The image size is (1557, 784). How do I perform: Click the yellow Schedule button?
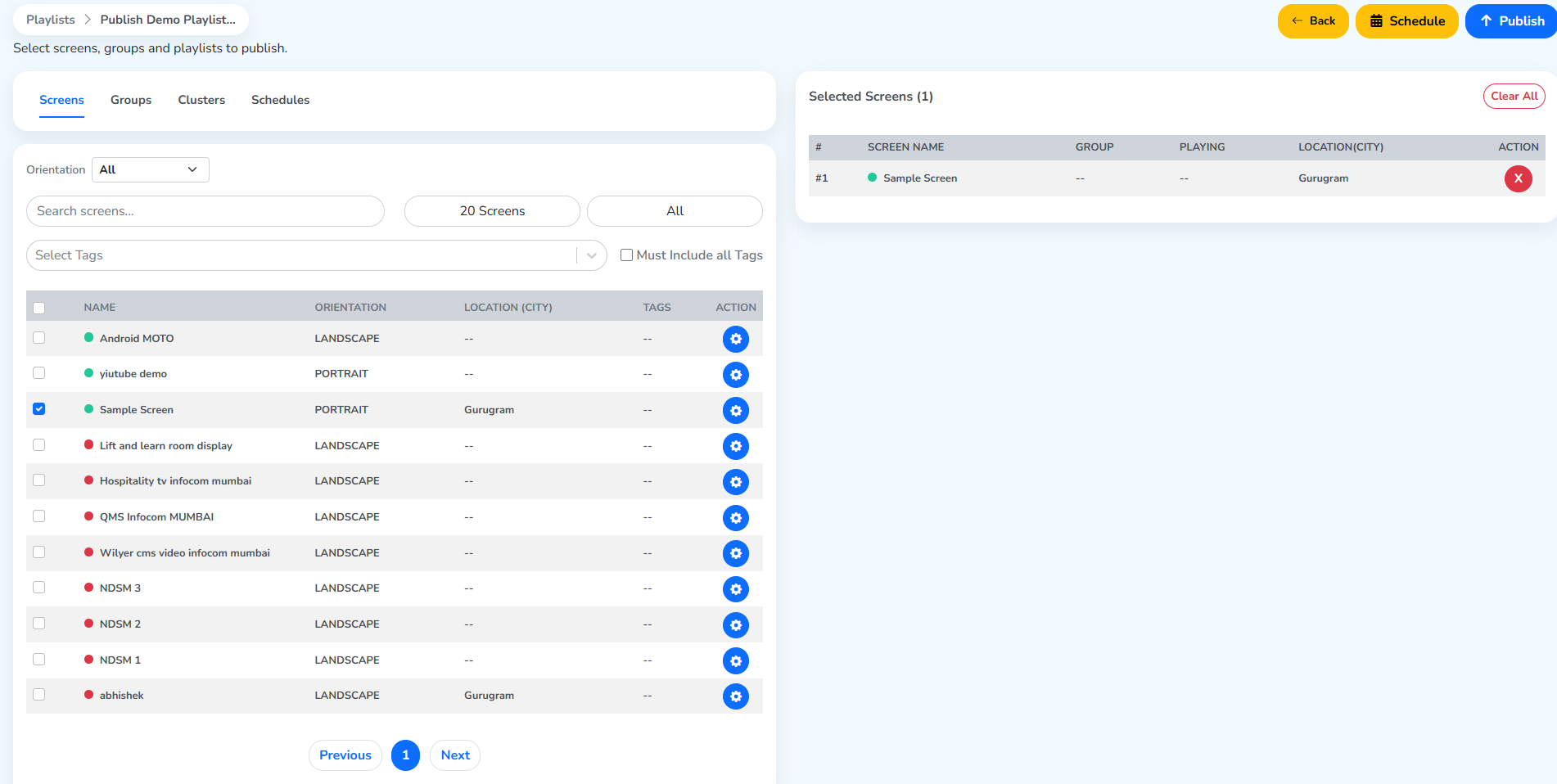pos(1406,21)
